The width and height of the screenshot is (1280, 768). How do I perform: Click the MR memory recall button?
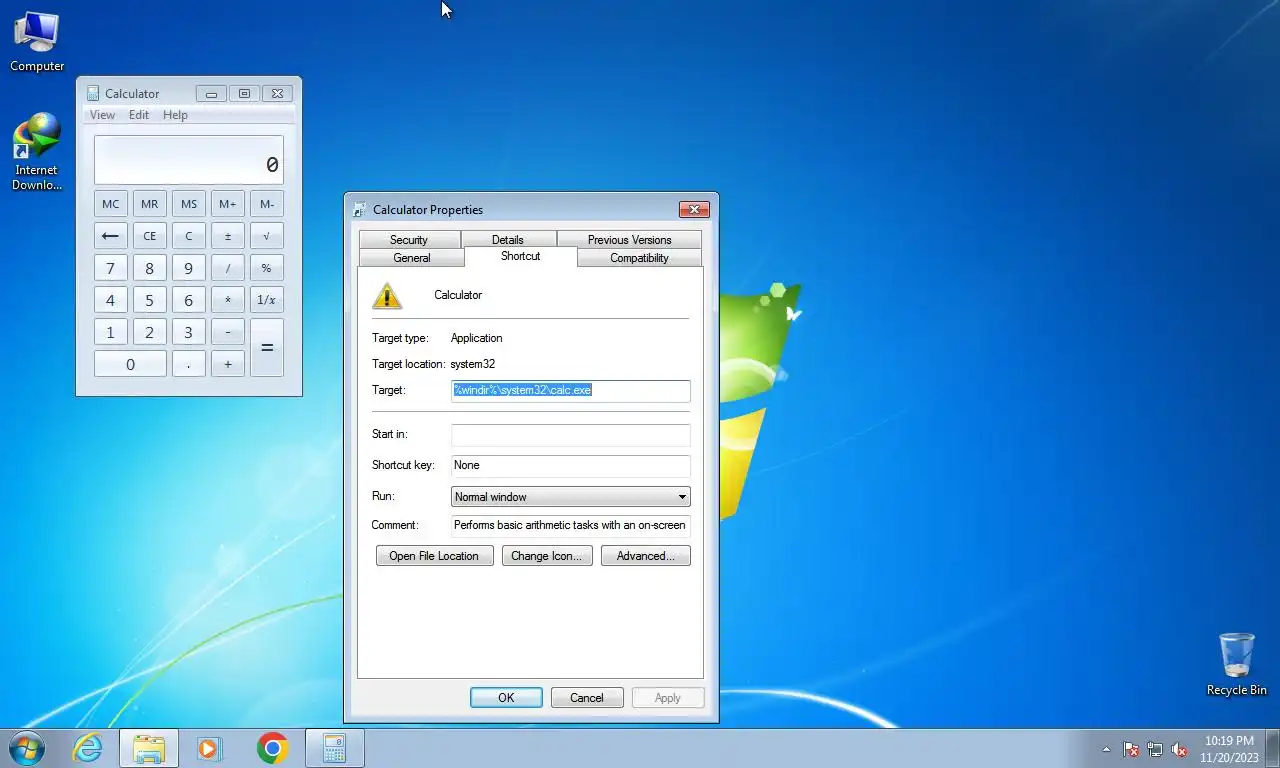pos(149,204)
